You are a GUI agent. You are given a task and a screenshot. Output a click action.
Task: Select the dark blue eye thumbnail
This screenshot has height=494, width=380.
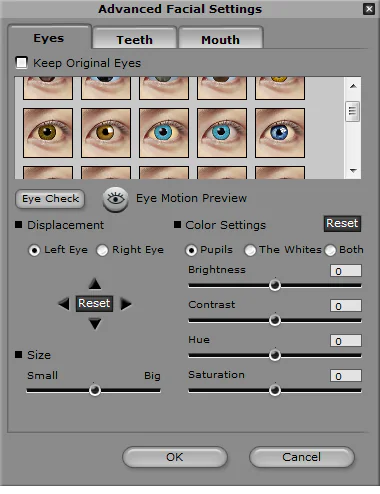[x=280, y=133]
